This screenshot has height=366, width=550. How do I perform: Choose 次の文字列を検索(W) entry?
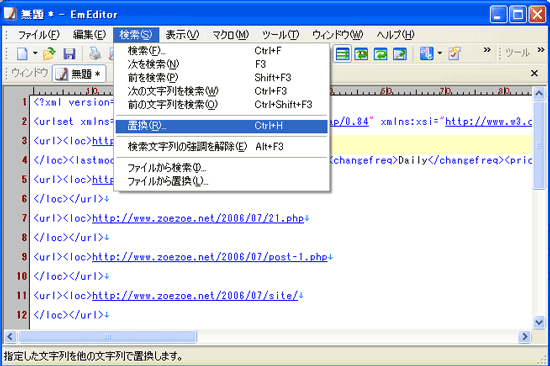point(222,91)
